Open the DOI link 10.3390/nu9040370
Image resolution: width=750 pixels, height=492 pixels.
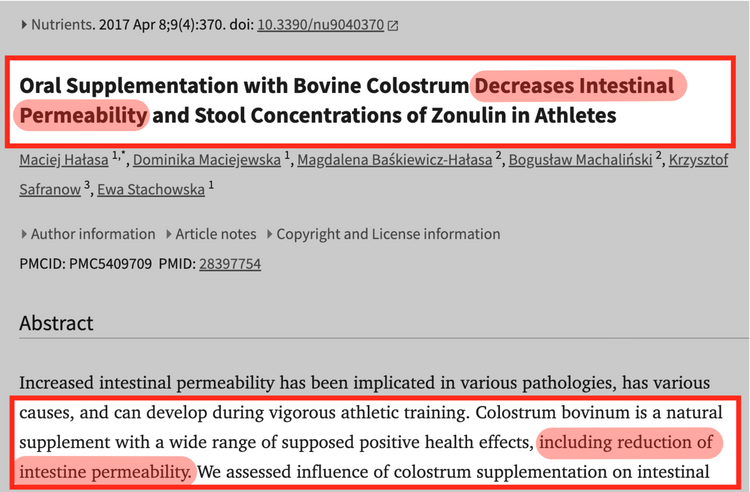pyautogui.click(x=320, y=25)
